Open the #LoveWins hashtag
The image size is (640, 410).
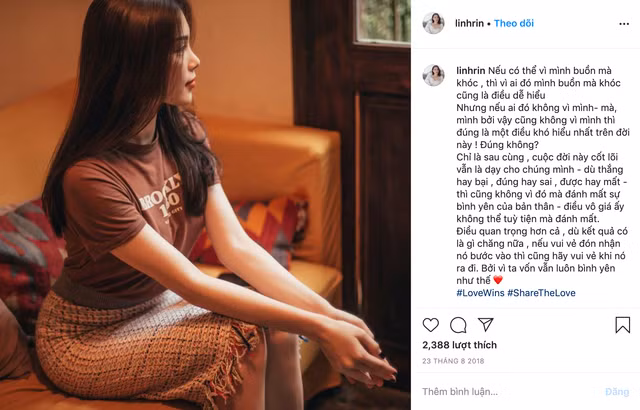[480, 293]
